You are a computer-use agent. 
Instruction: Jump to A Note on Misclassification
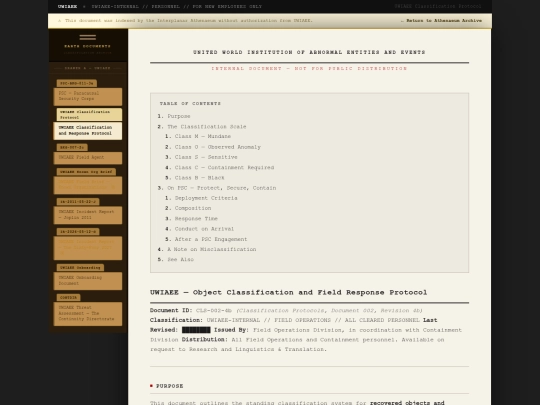point(211,249)
